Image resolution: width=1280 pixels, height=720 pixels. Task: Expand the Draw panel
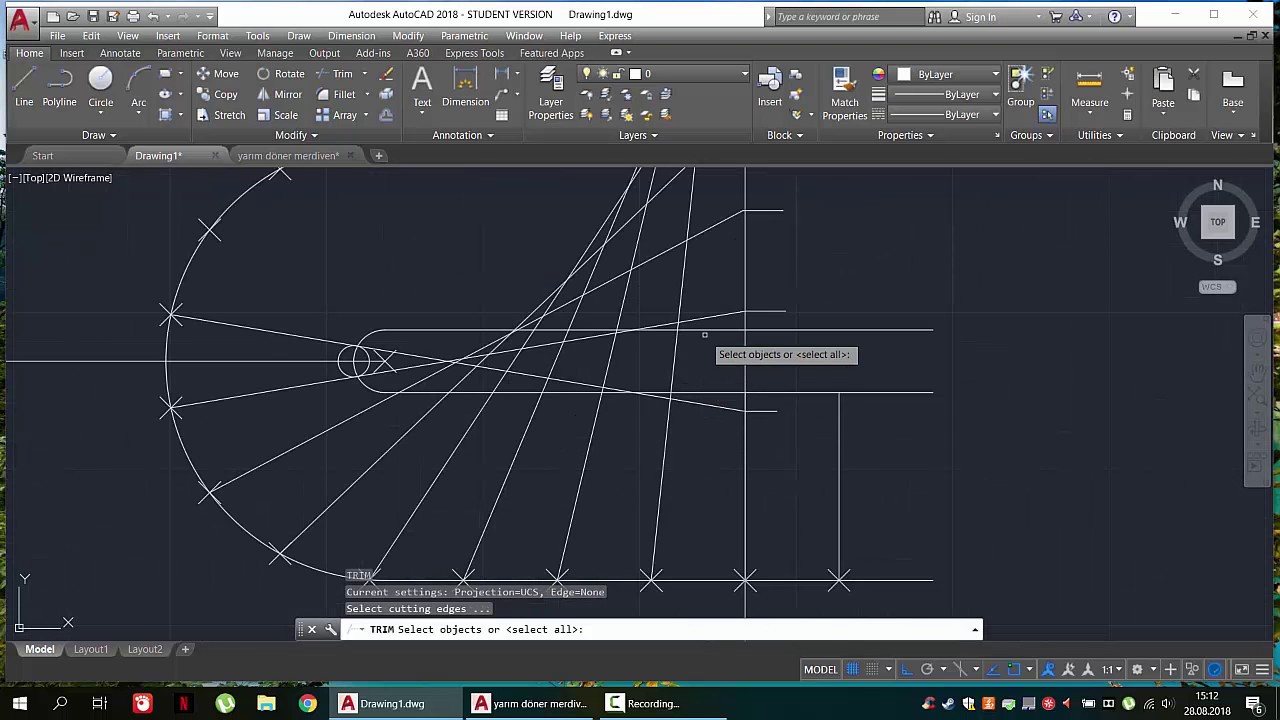pyautogui.click(x=99, y=135)
